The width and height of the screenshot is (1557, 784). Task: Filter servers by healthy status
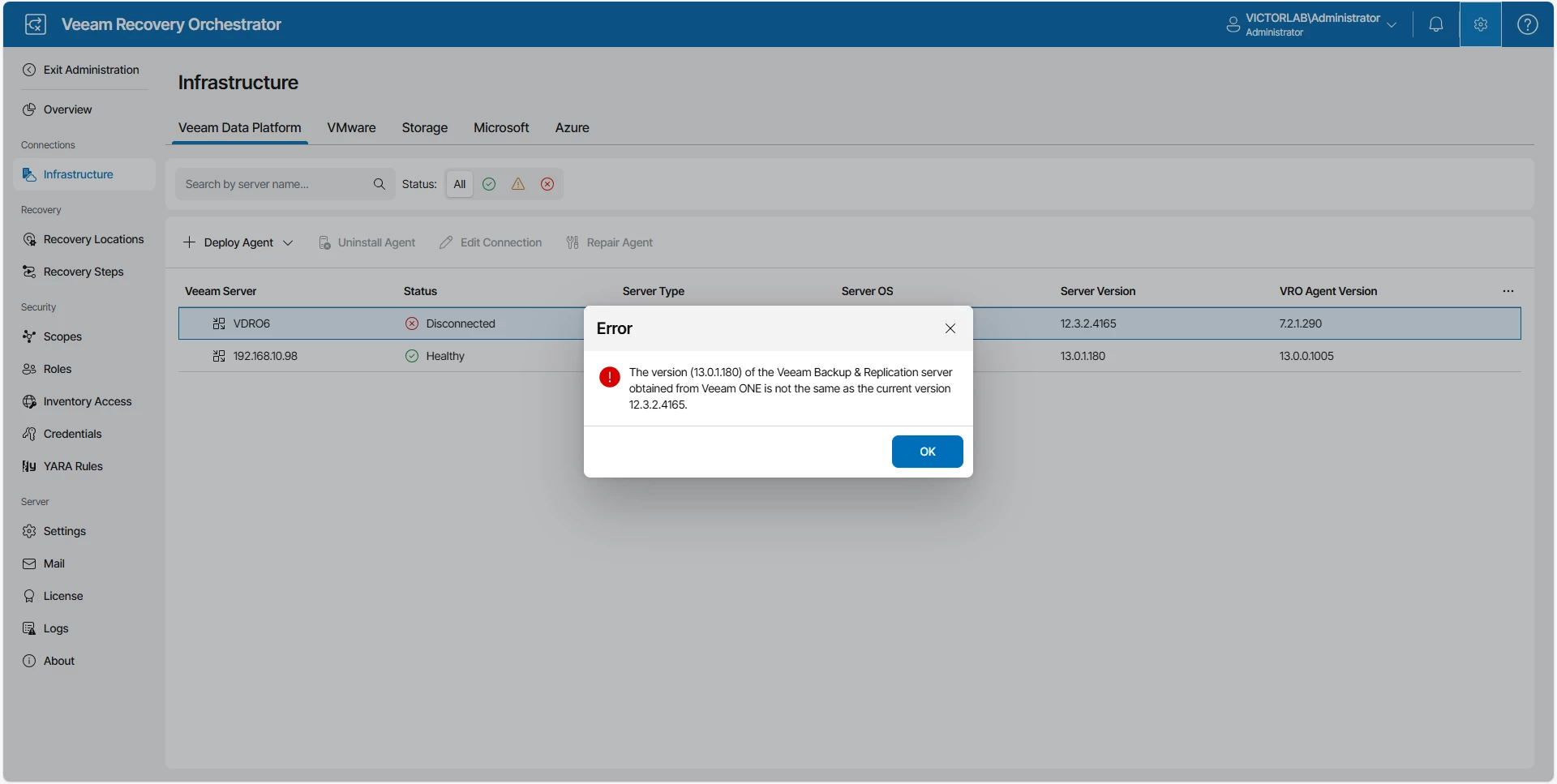tap(489, 184)
